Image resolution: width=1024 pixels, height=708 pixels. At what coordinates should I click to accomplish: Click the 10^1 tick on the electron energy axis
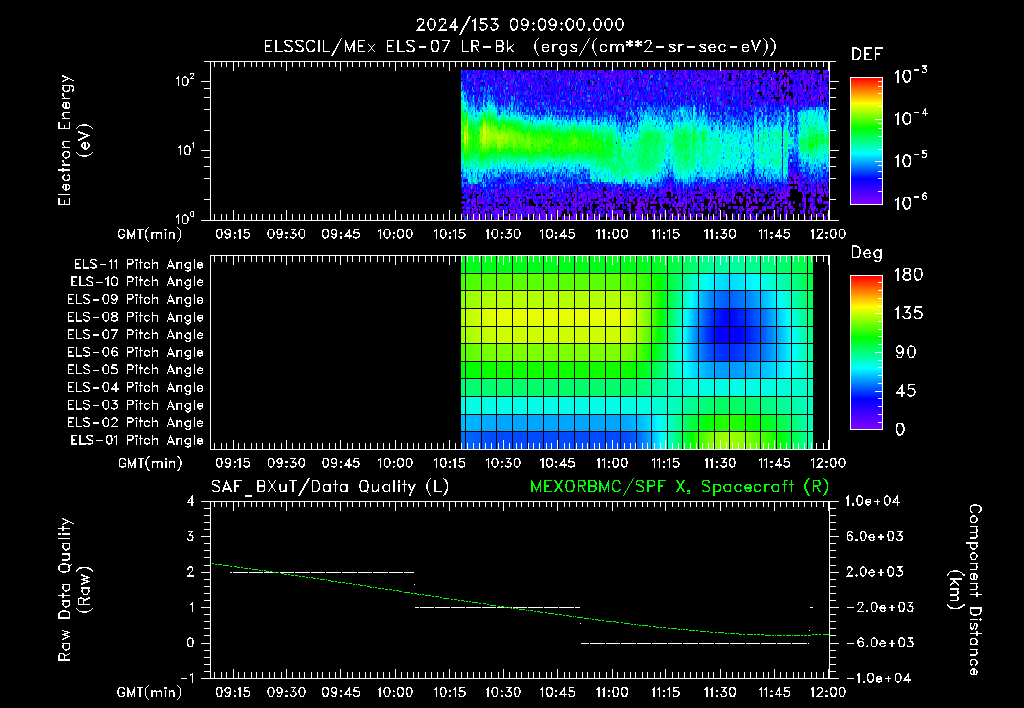coord(186,150)
